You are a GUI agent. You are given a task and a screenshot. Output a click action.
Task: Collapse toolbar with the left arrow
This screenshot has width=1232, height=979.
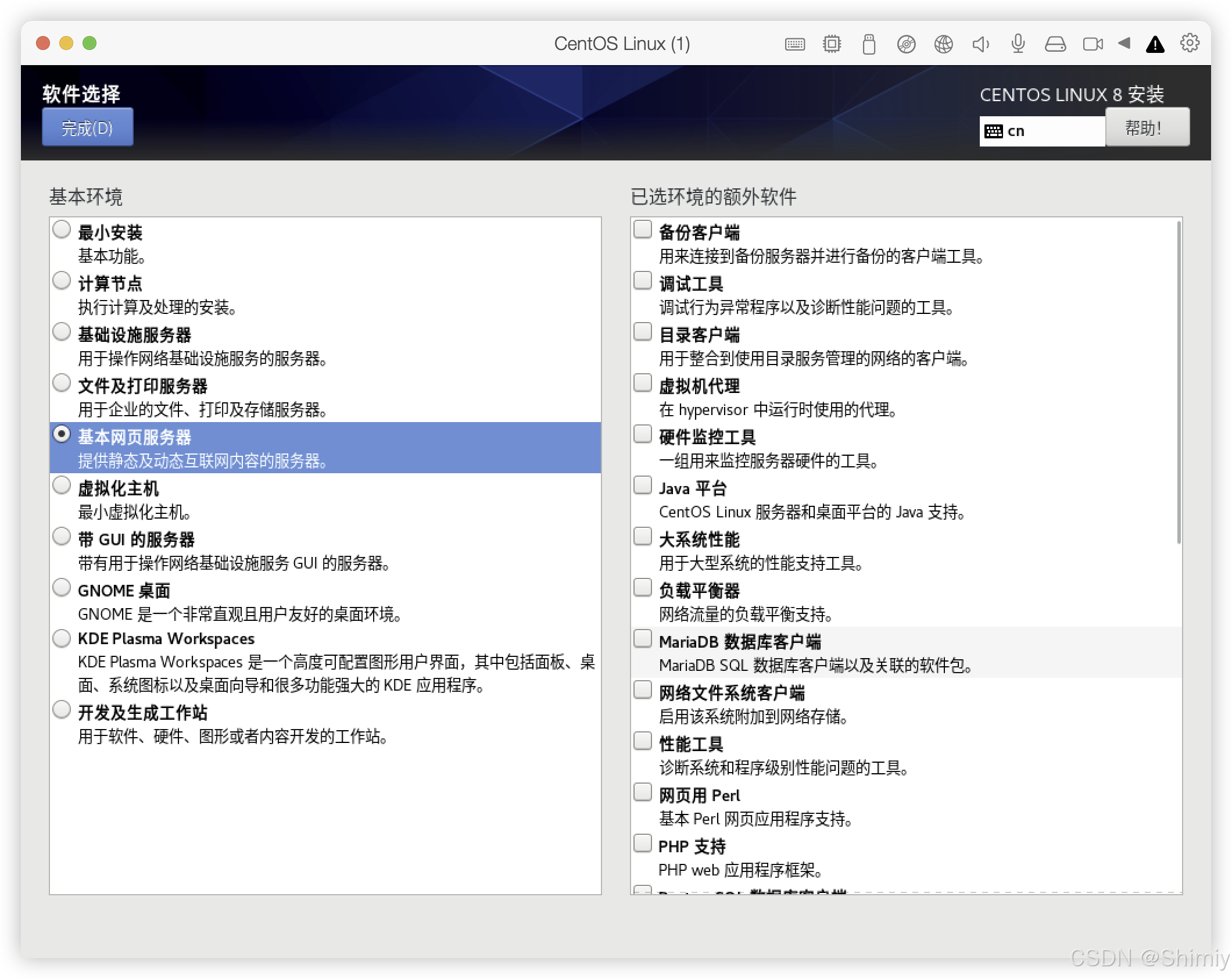(1124, 43)
